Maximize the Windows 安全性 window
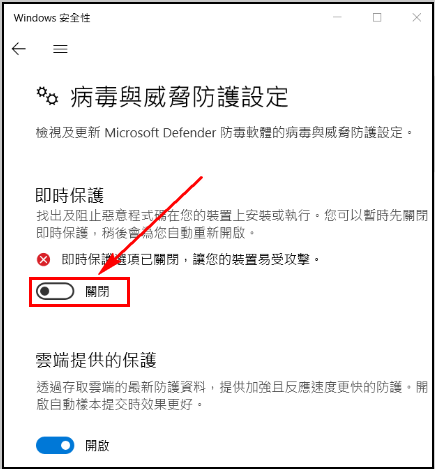The height and width of the screenshot is (469, 435). coord(377,17)
